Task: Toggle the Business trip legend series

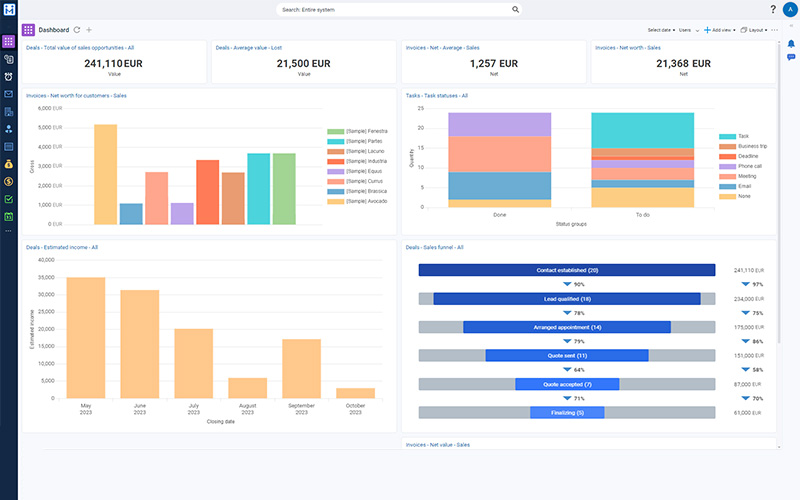Action: pyautogui.click(x=743, y=146)
